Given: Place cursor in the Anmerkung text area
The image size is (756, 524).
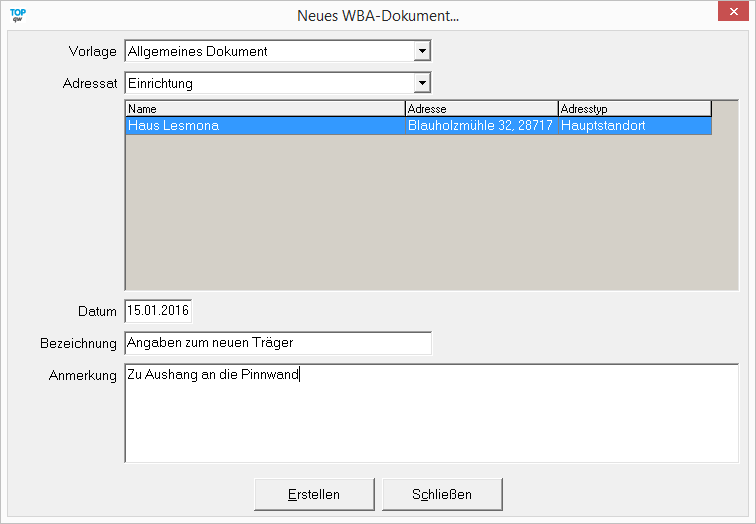Looking at the screenshot, I should 430,420.
